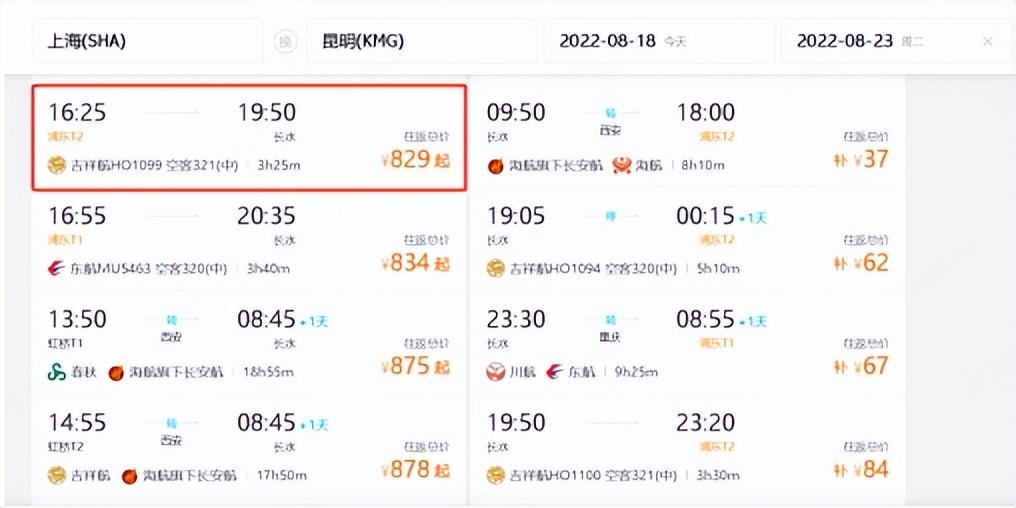
Task: Click the Juneyao logo beside HO1099
Action: [x=57, y=164]
